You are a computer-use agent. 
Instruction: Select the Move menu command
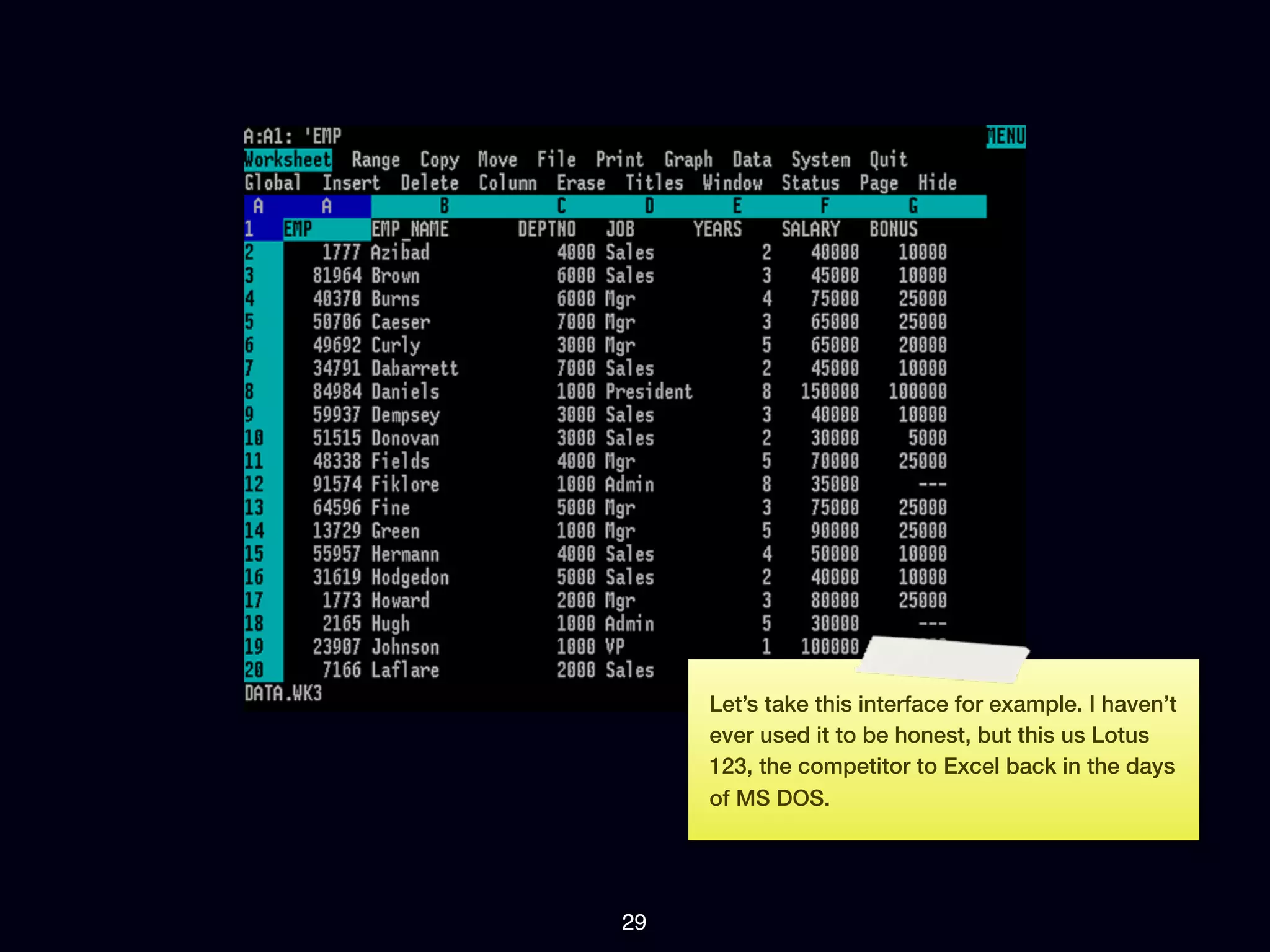click(x=498, y=160)
